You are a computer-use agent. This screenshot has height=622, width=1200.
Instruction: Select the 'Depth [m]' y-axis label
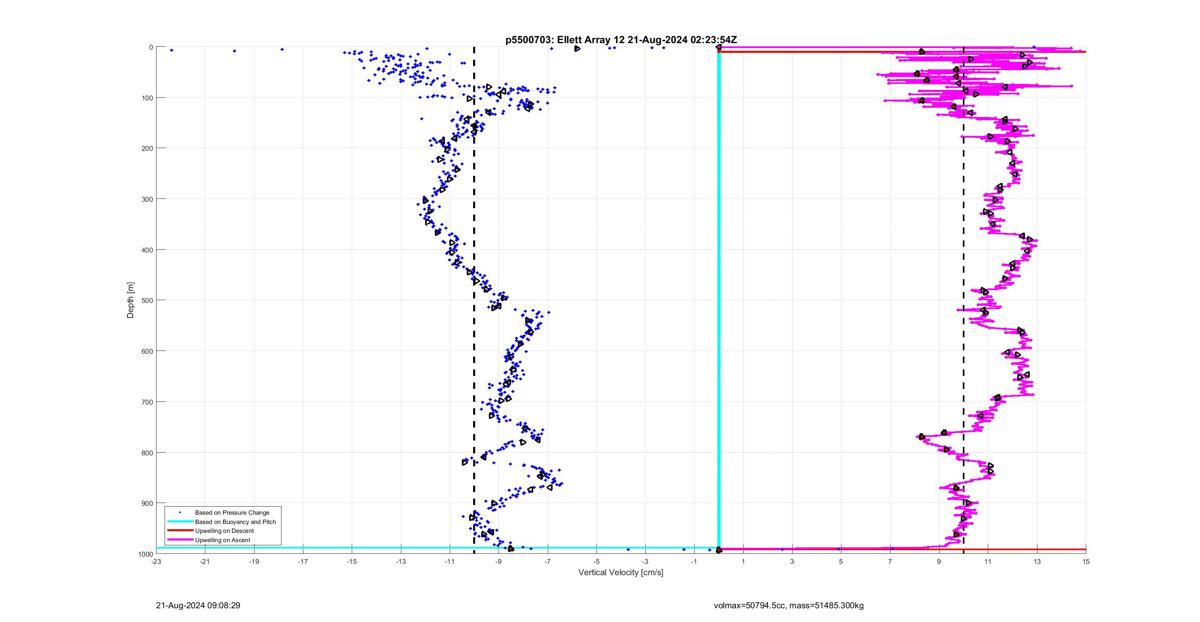point(131,300)
